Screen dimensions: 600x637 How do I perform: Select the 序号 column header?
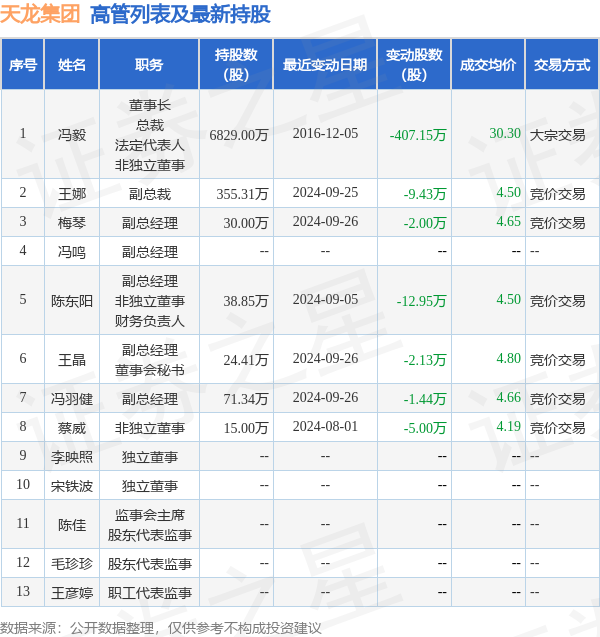click(x=23, y=65)
